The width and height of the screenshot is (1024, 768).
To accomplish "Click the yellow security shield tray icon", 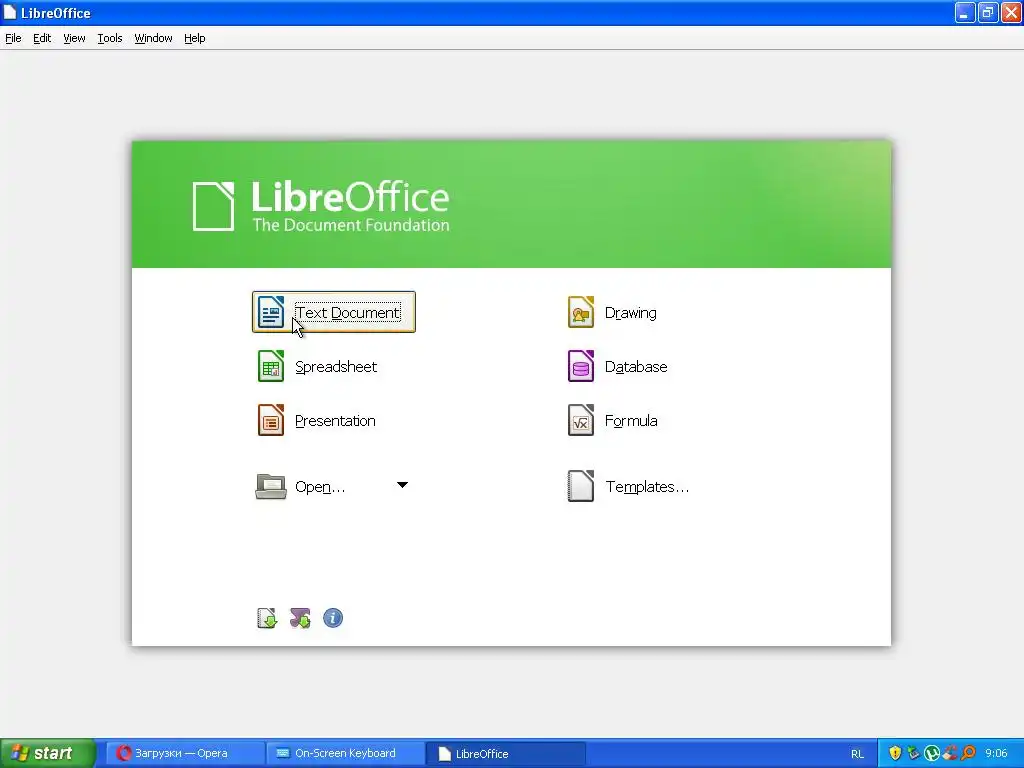I will pos(895,753).
